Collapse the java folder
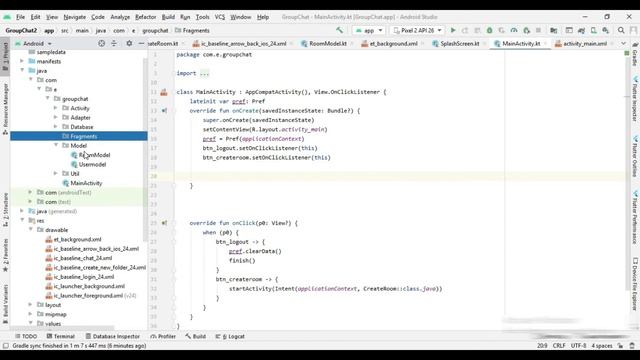 22,71
